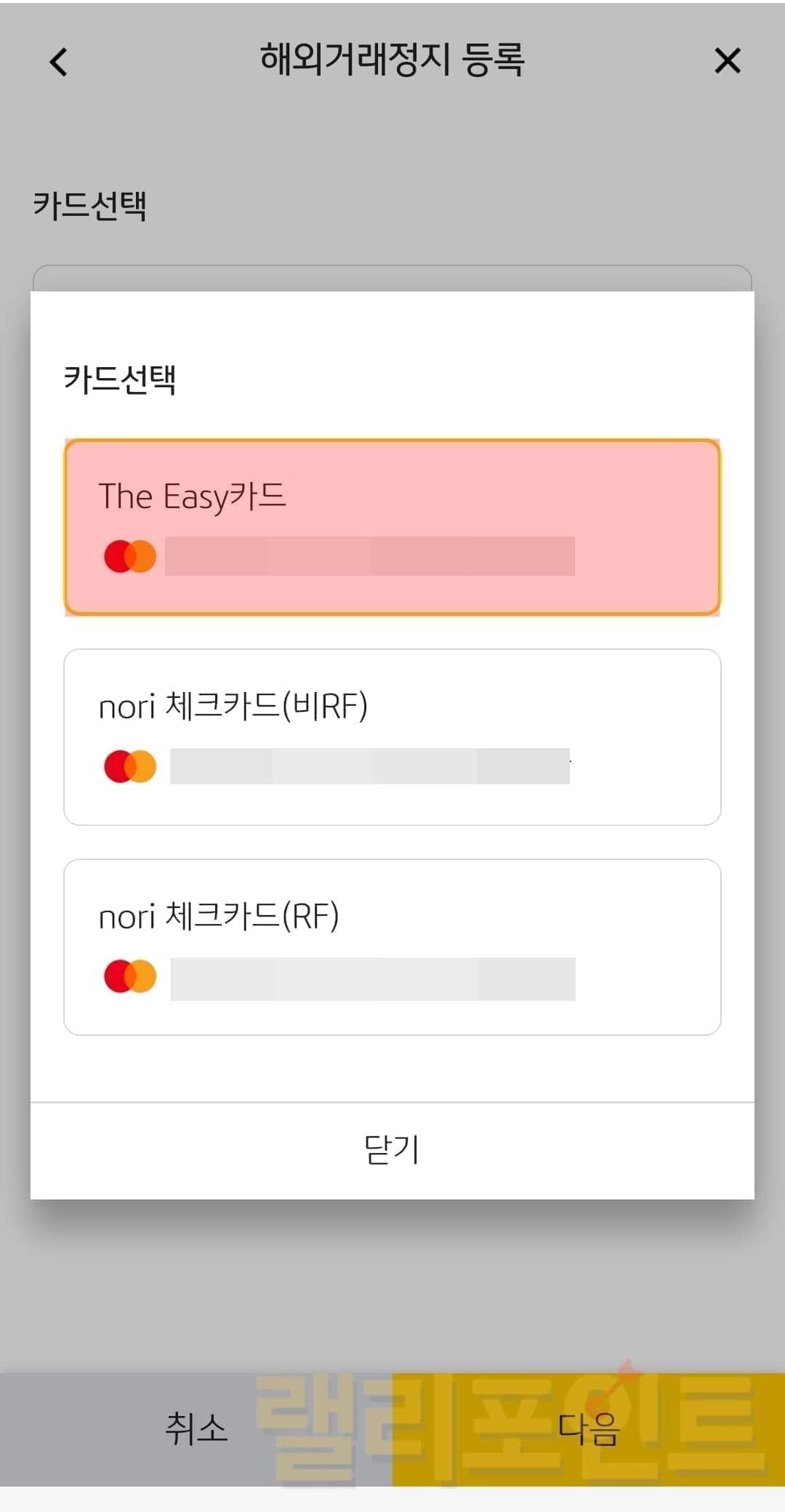Open the card selection dropdown behind the popup
Image resolution: width=785 pixels, height=1512 pixels.
[x=392, y=278]
